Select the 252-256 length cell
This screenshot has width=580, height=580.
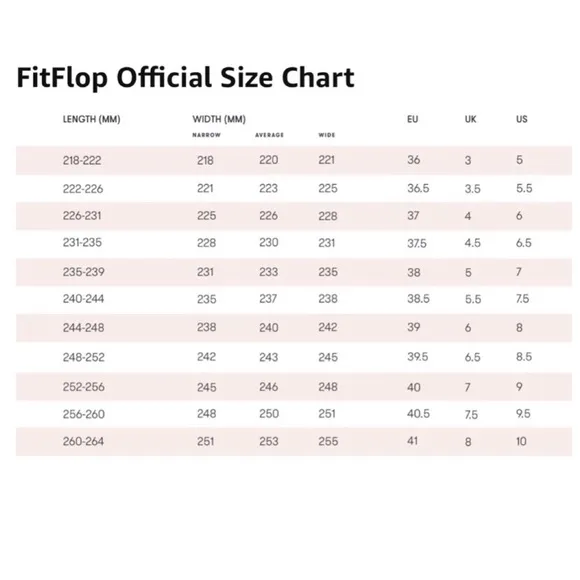[x=84, y=387]
